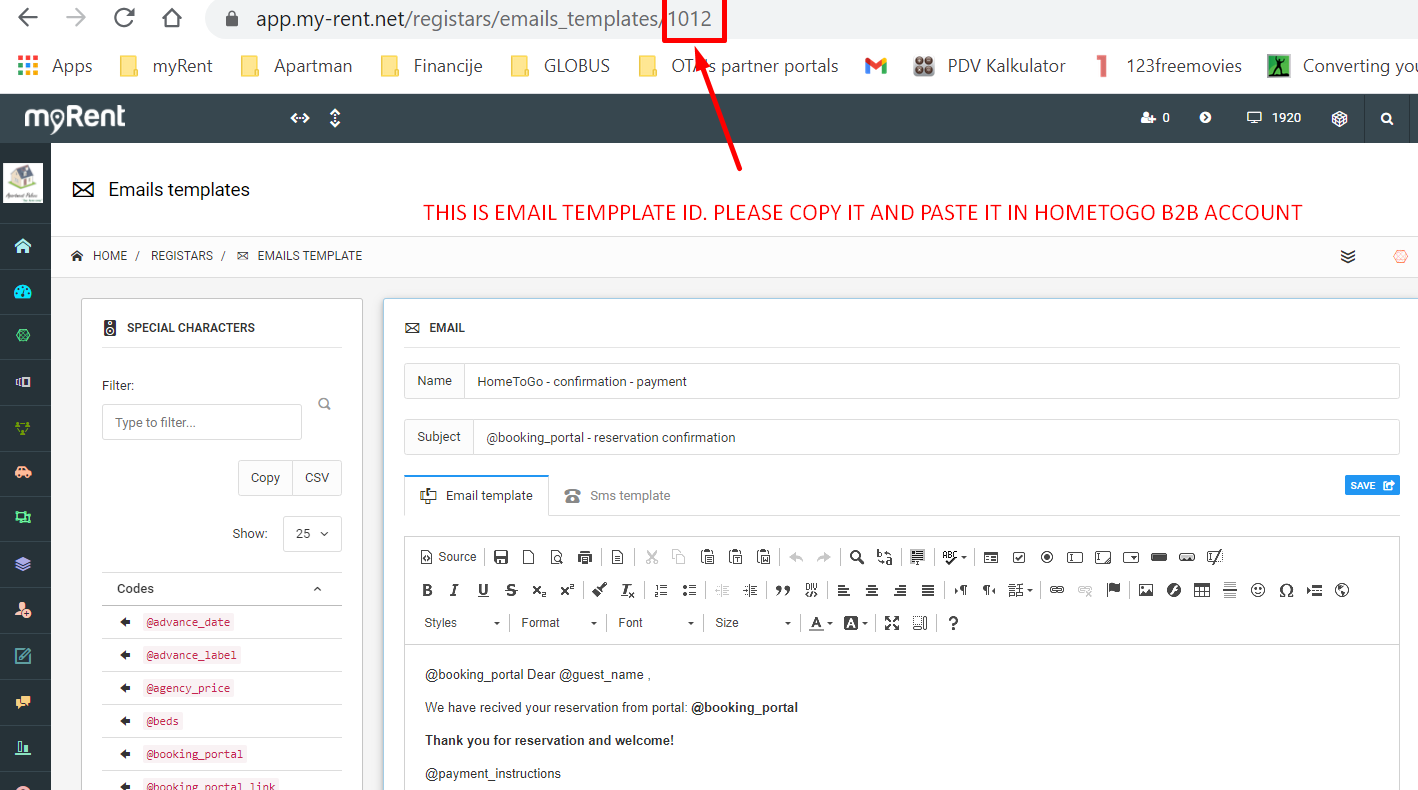
Task: Open the Size dropdown
Action: (x=752, y=623)
